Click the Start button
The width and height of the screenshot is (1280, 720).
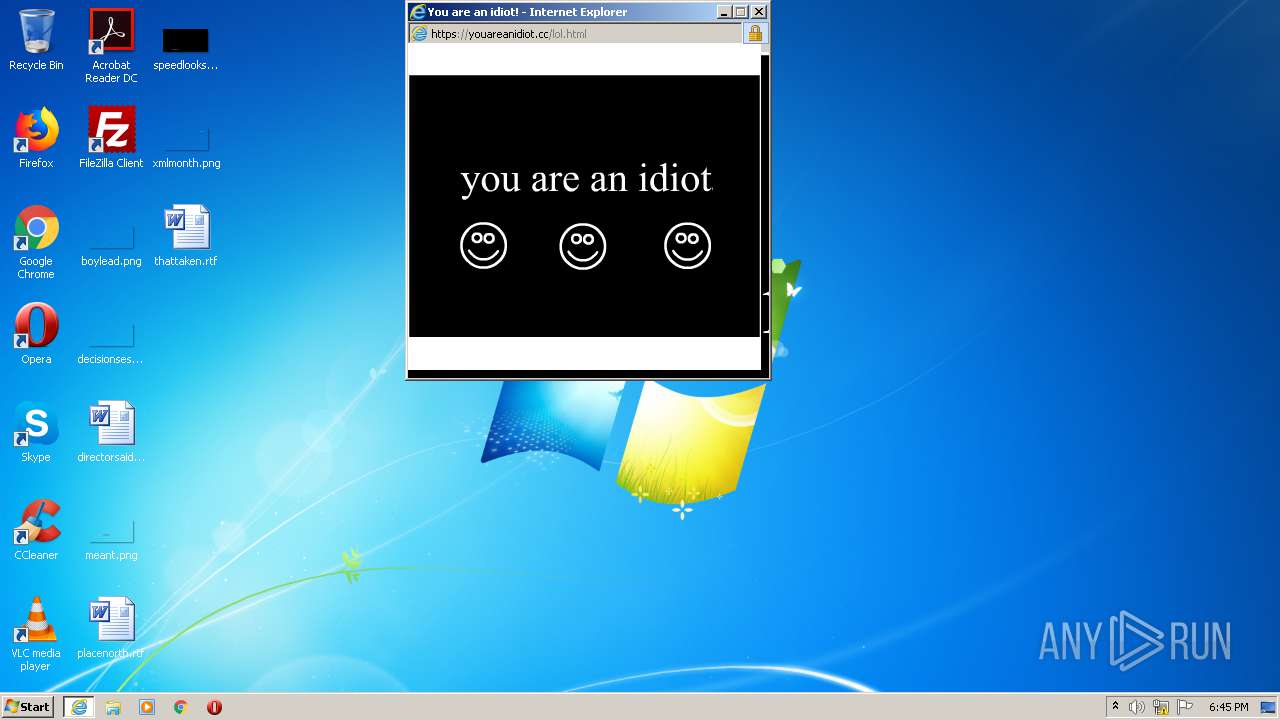(28, 706)
